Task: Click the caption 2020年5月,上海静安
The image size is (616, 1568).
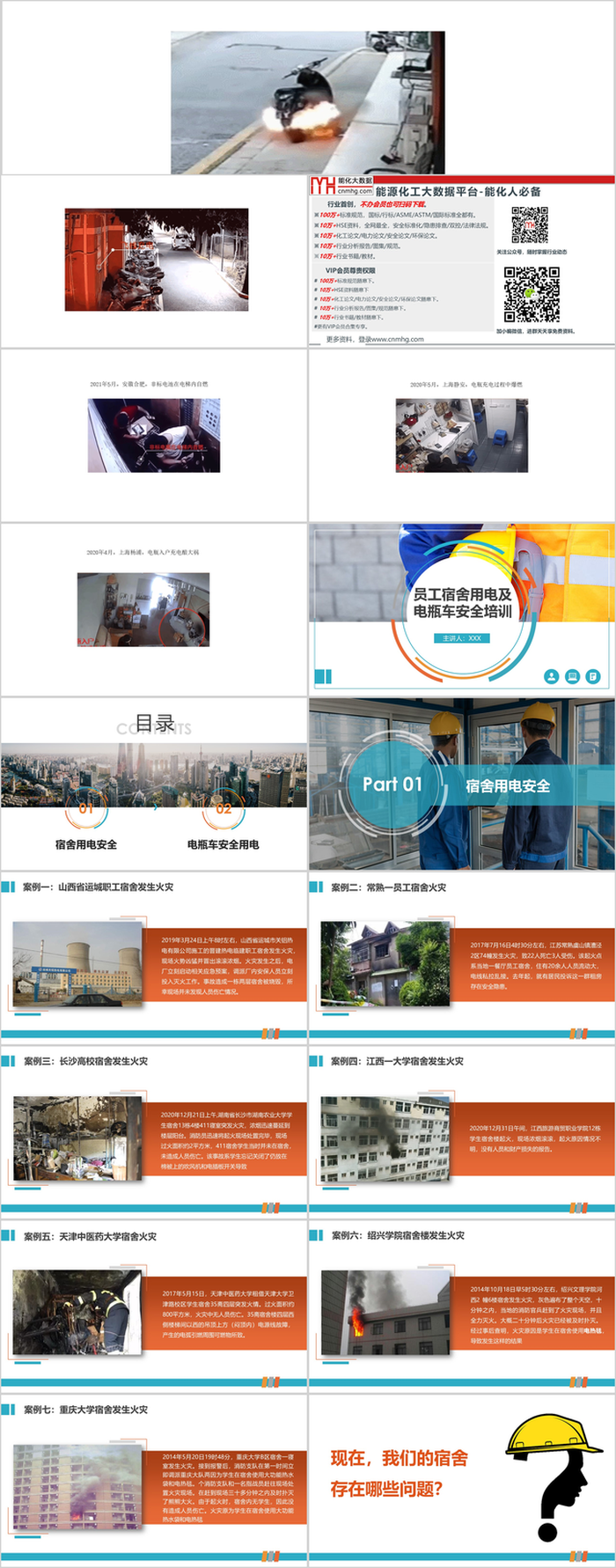Action: point(466,384)
